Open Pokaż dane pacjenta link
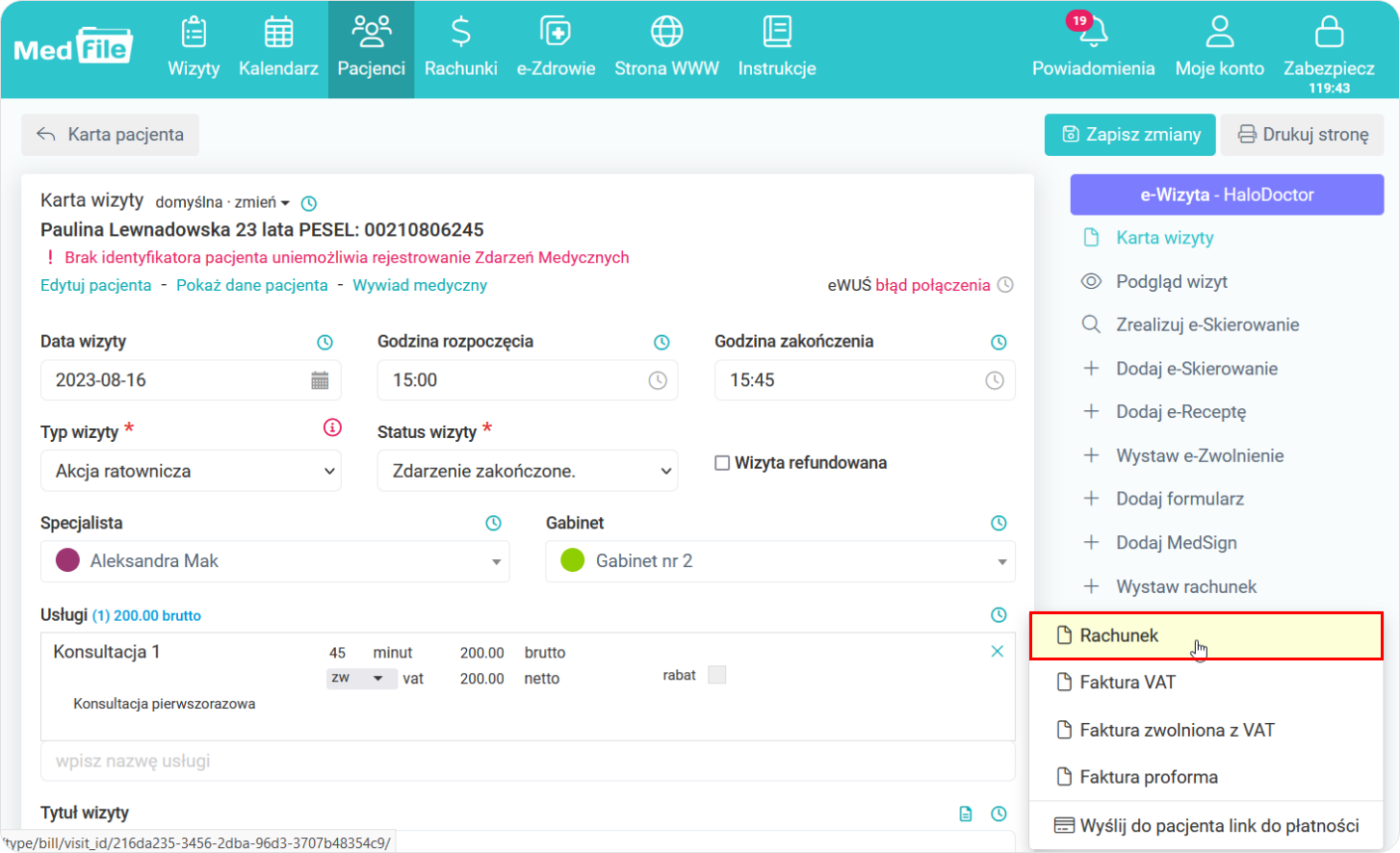This screenshot has height=853, width=1400. point(252,285)
